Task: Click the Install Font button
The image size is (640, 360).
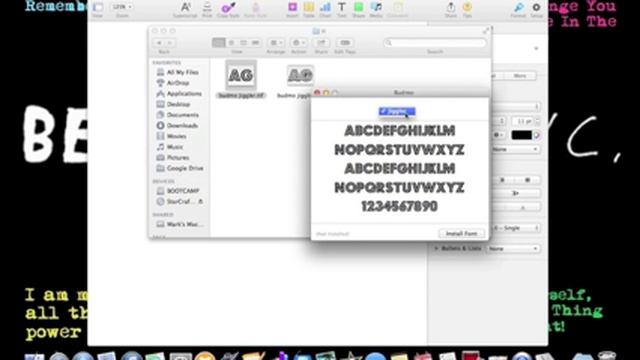Action: pyautogui.click(x=462, y=233)
